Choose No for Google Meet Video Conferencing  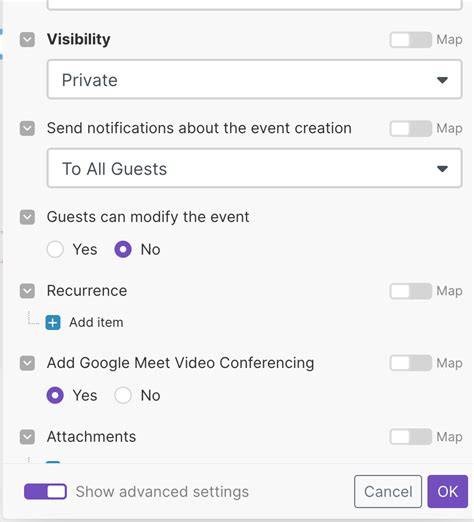[x=123, y=395]
